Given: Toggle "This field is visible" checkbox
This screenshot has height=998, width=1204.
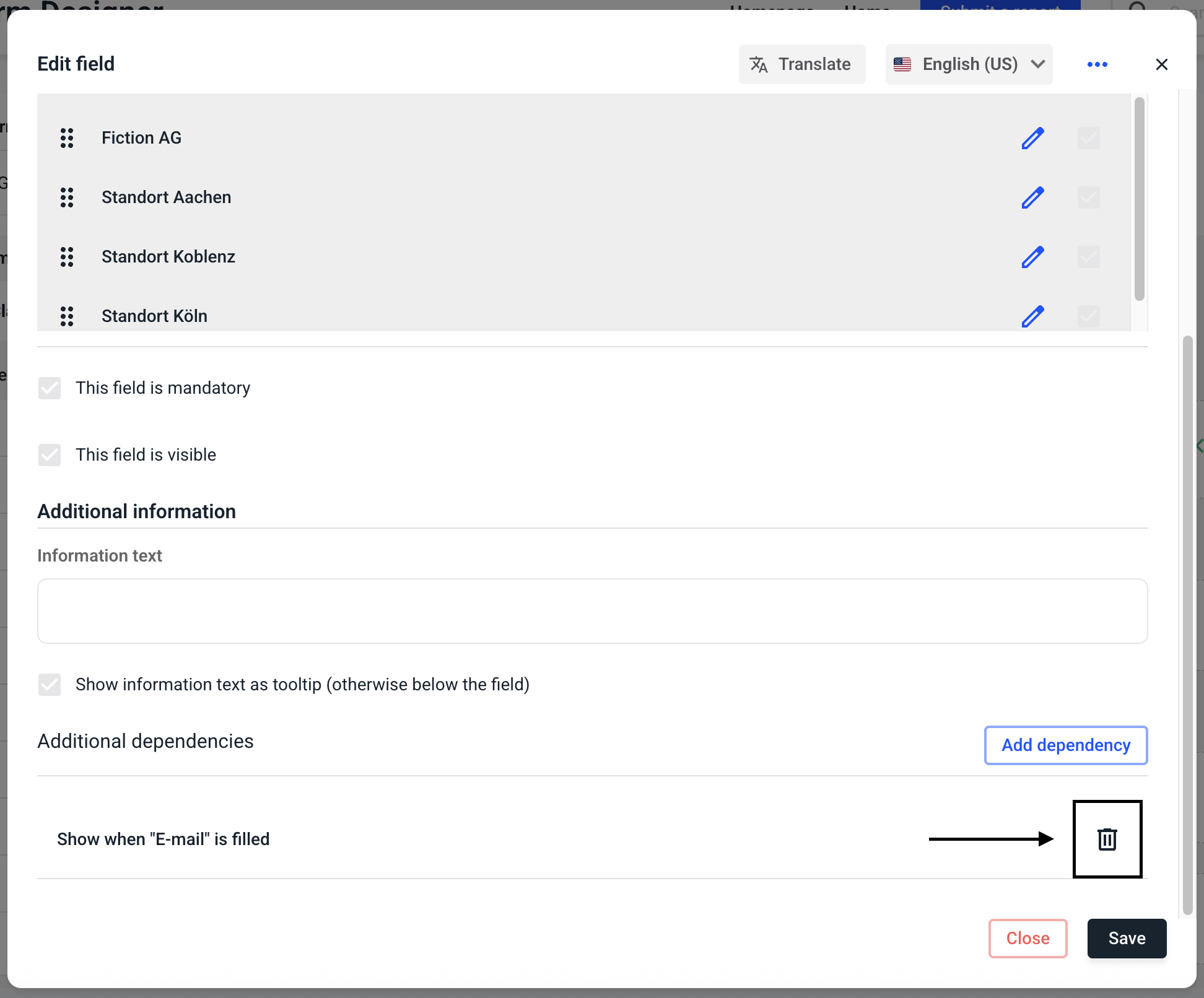Looking at the screenshot, I should 50,455.
